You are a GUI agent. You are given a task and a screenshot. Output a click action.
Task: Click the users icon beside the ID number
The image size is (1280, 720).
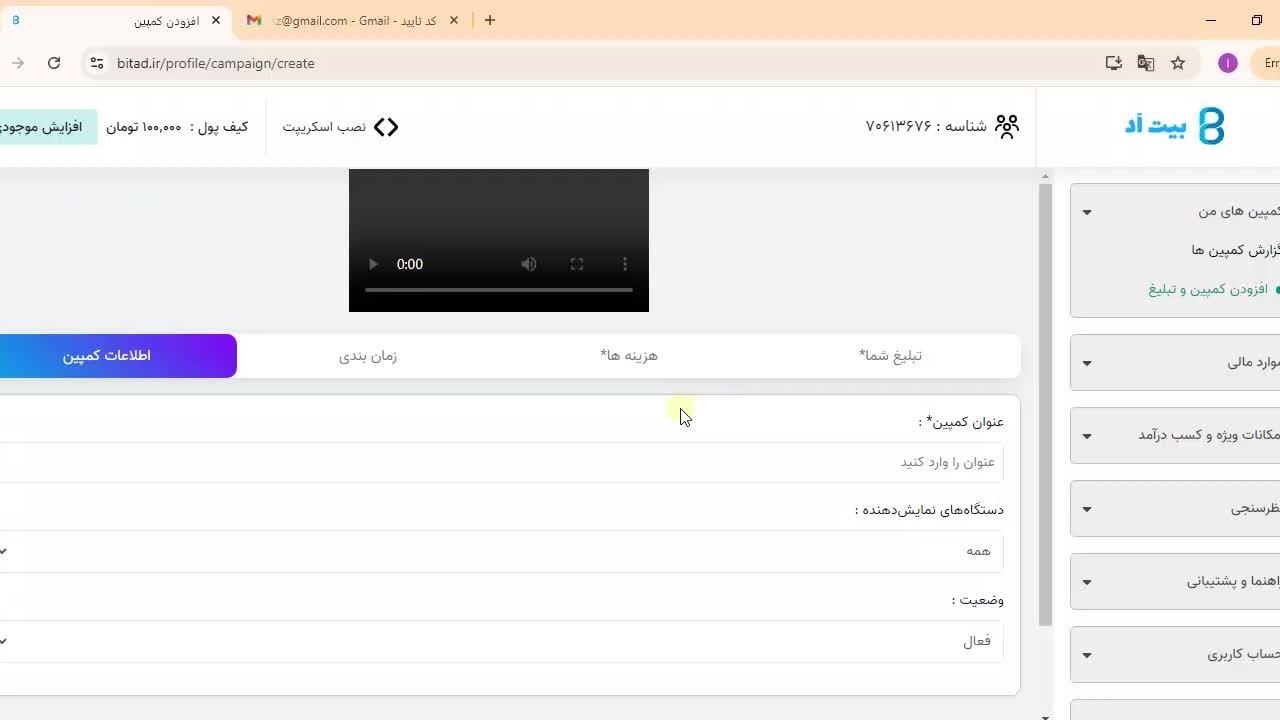coord(1007,126)
